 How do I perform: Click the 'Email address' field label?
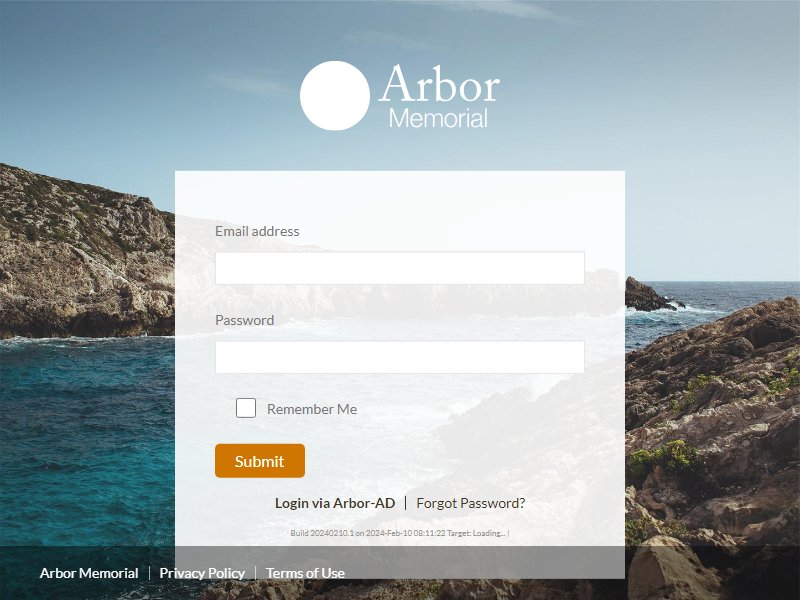[257, 231]
